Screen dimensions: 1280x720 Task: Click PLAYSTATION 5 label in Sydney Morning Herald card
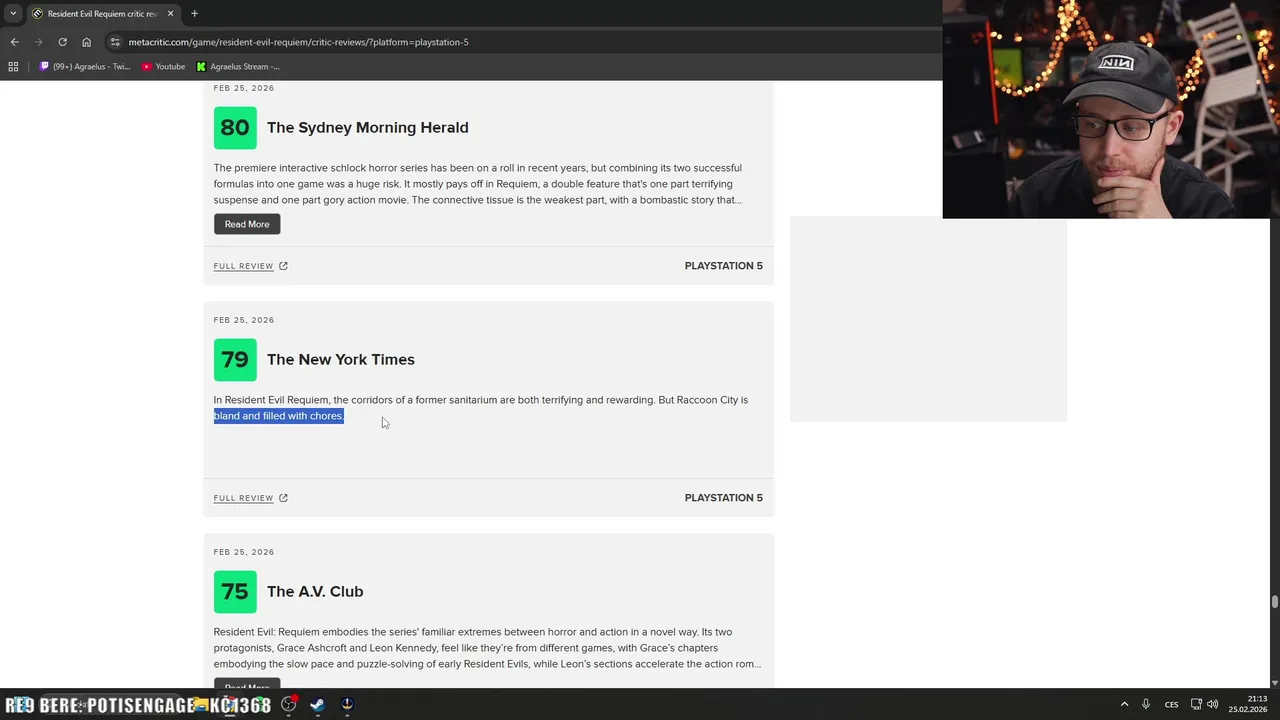pos(723,266)
